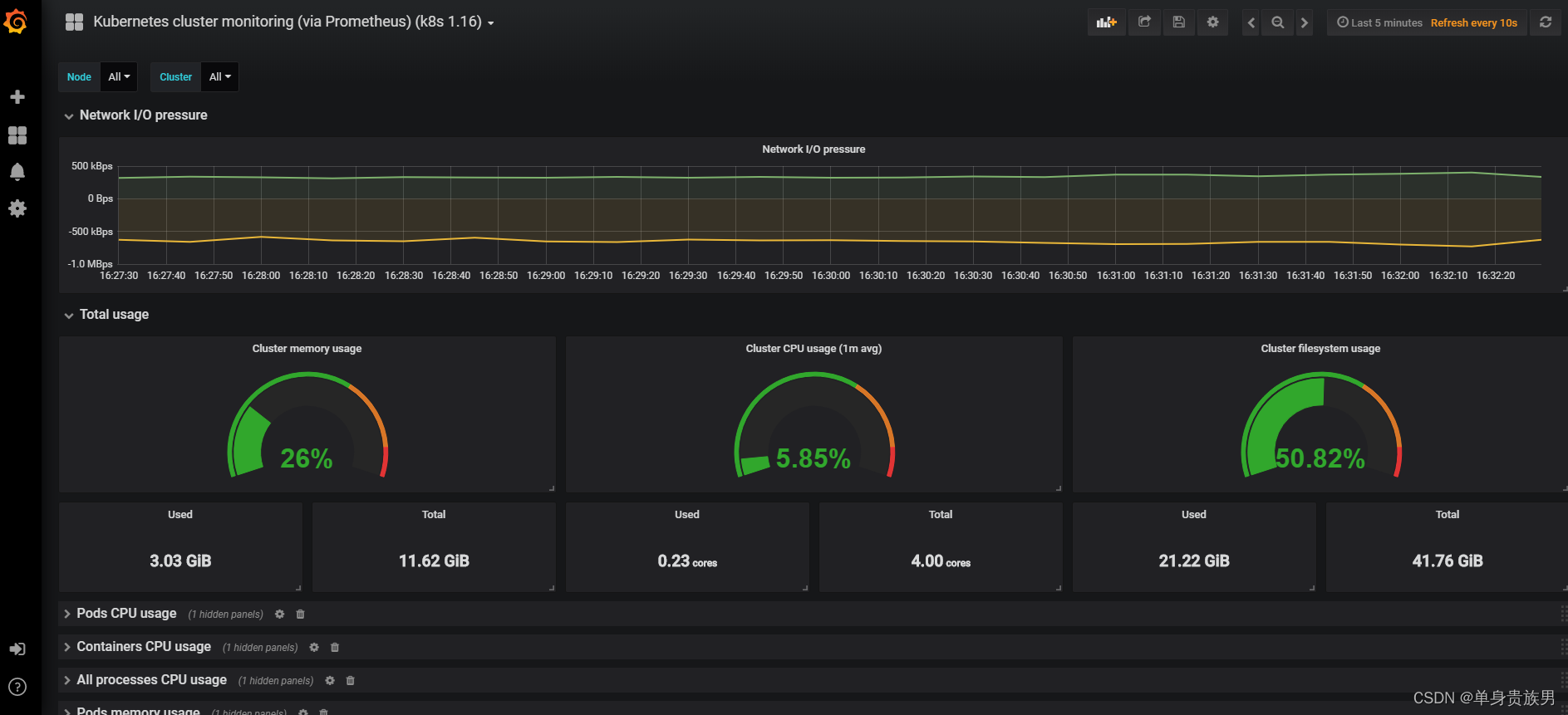Click the Cluster filesystem usage panel title

coord(1320,349)
